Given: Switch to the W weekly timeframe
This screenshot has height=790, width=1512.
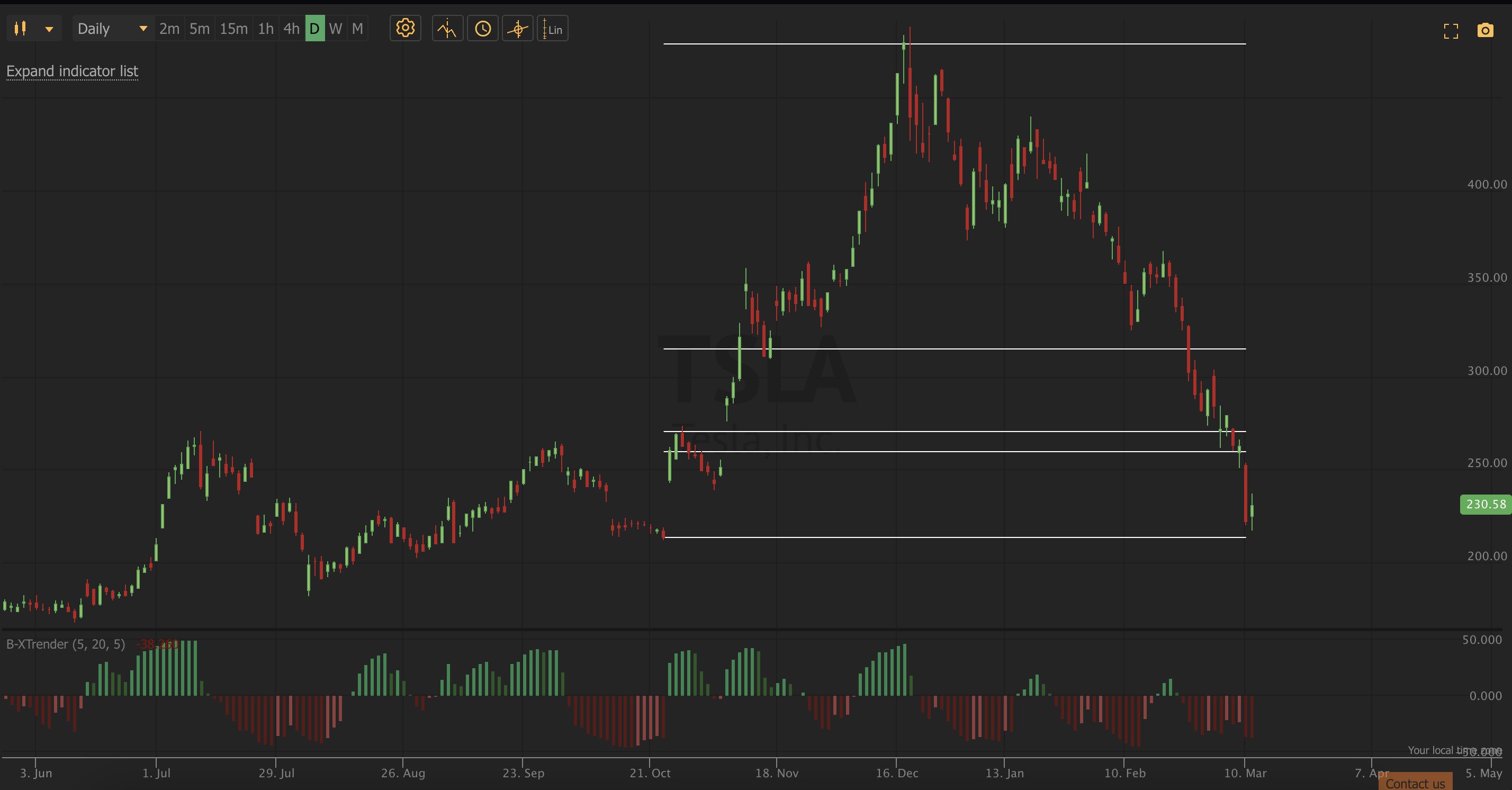Looking at the screenshot, I should point(336,29).
